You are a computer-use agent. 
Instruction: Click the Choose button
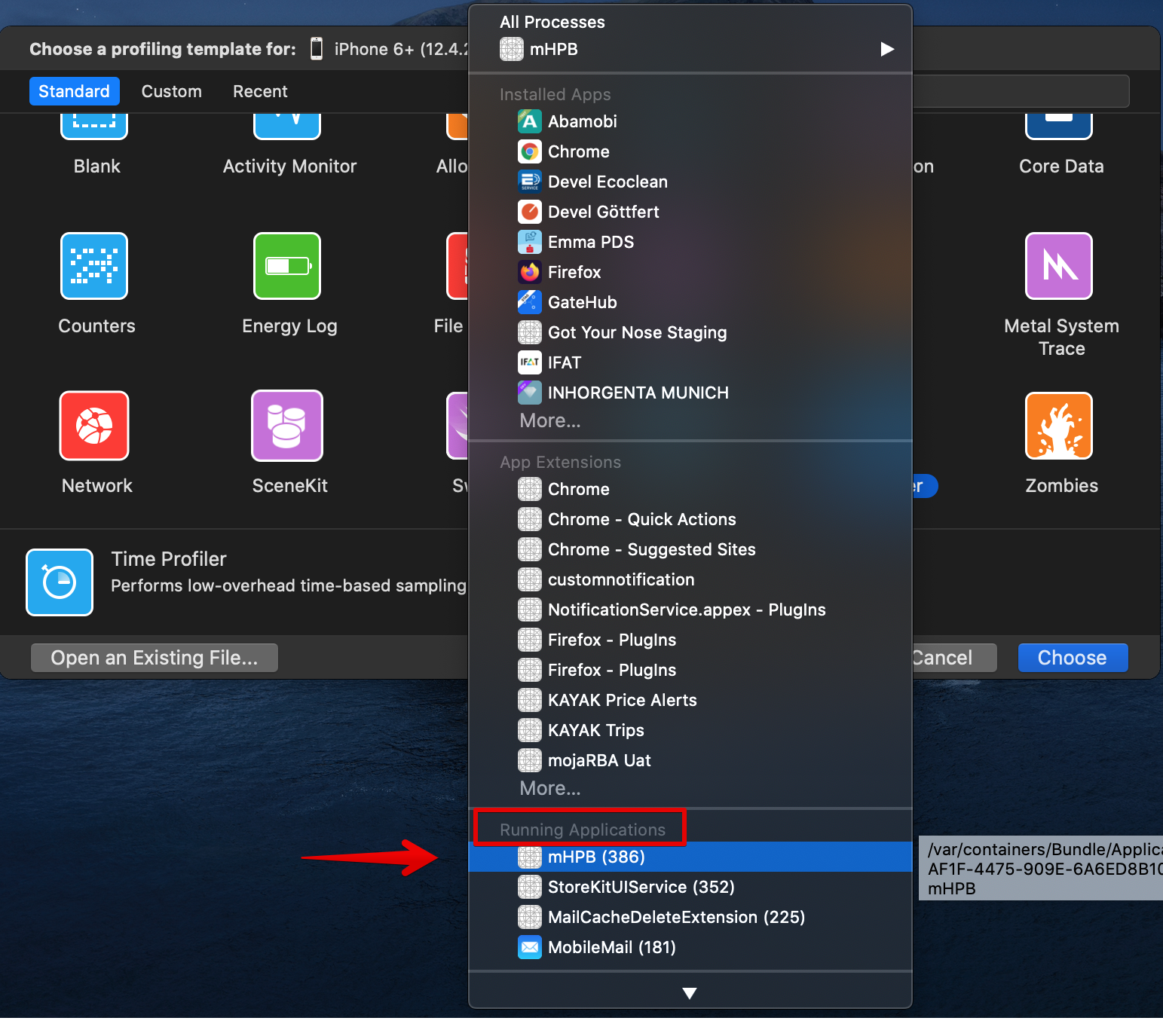pyautogui.click(x=1072, y=658)
